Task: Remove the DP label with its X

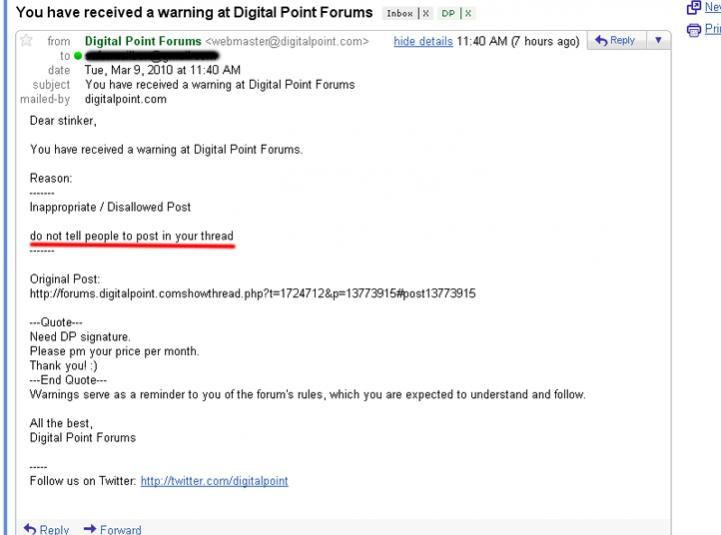Action: (468, 13)
